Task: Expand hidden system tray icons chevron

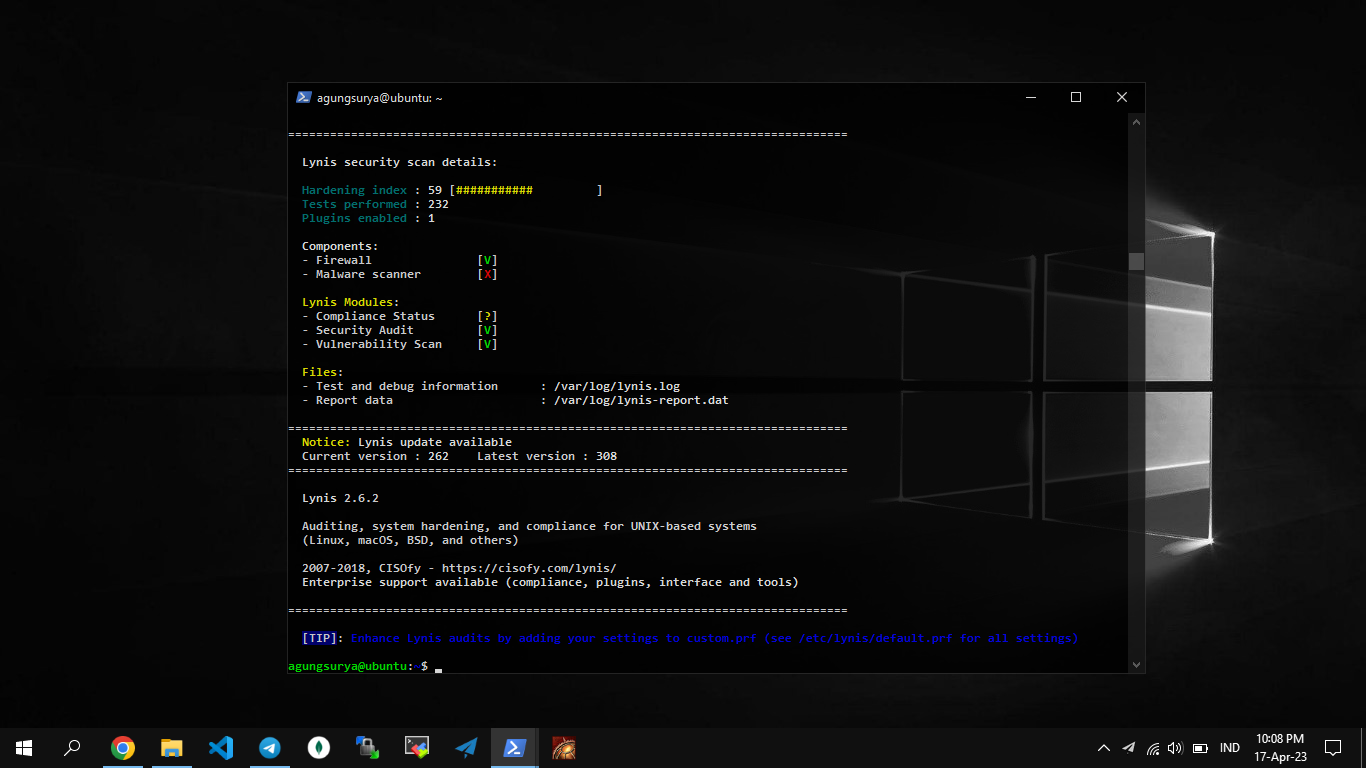Action: point(1104,748)
